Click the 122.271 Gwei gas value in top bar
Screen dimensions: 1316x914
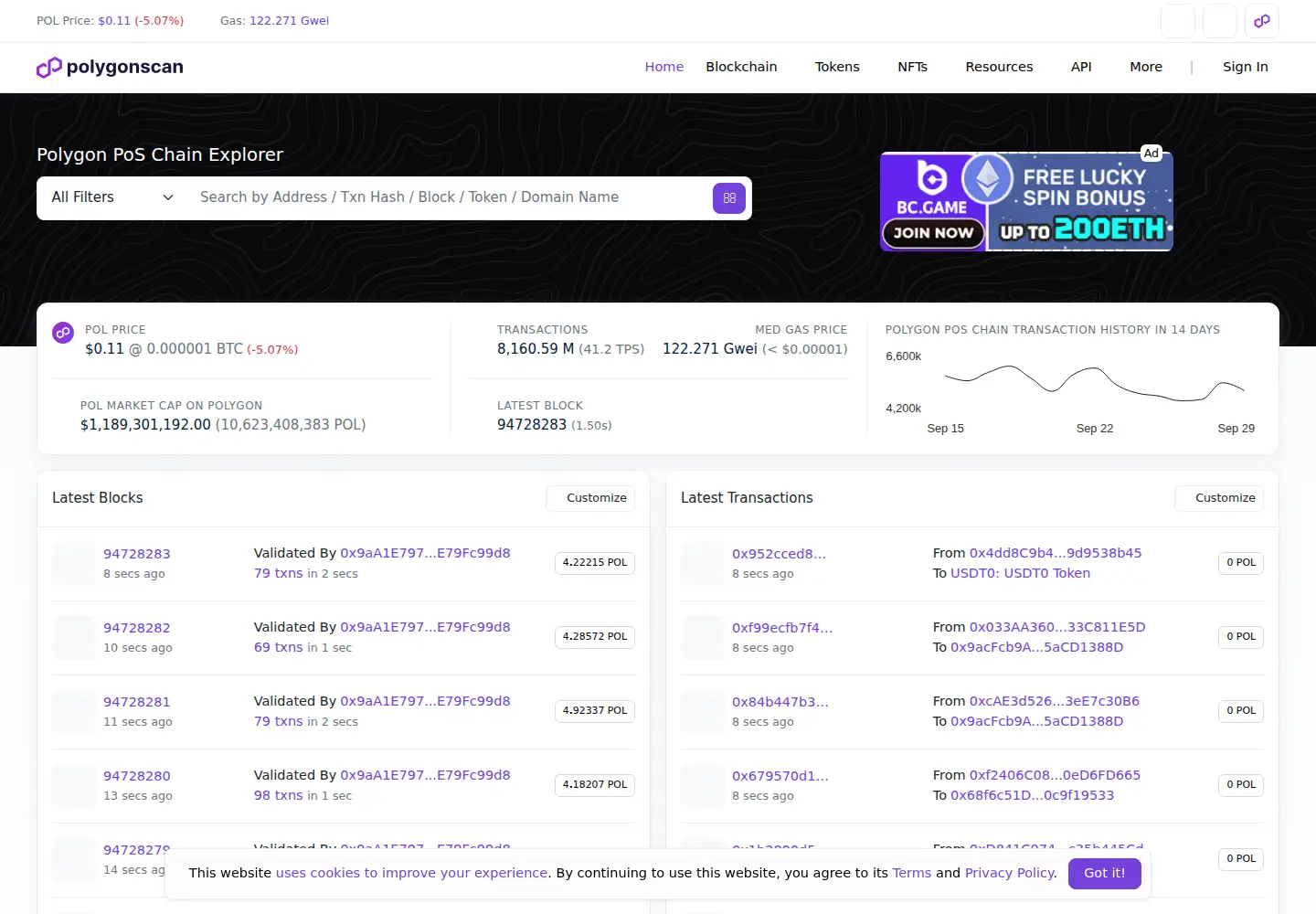(289, 21)
